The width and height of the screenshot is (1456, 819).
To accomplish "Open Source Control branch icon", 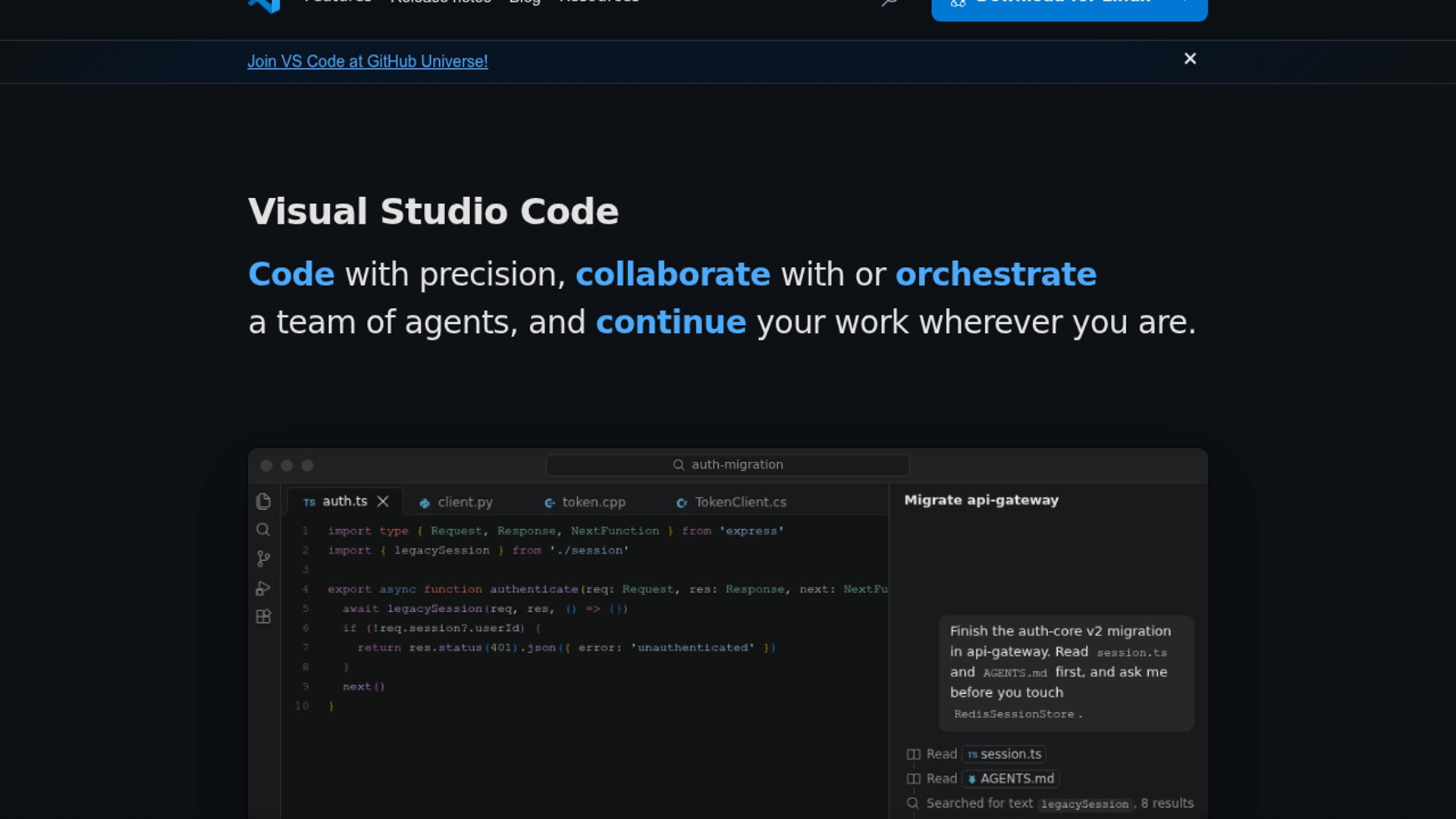I will tap(263, 559).
